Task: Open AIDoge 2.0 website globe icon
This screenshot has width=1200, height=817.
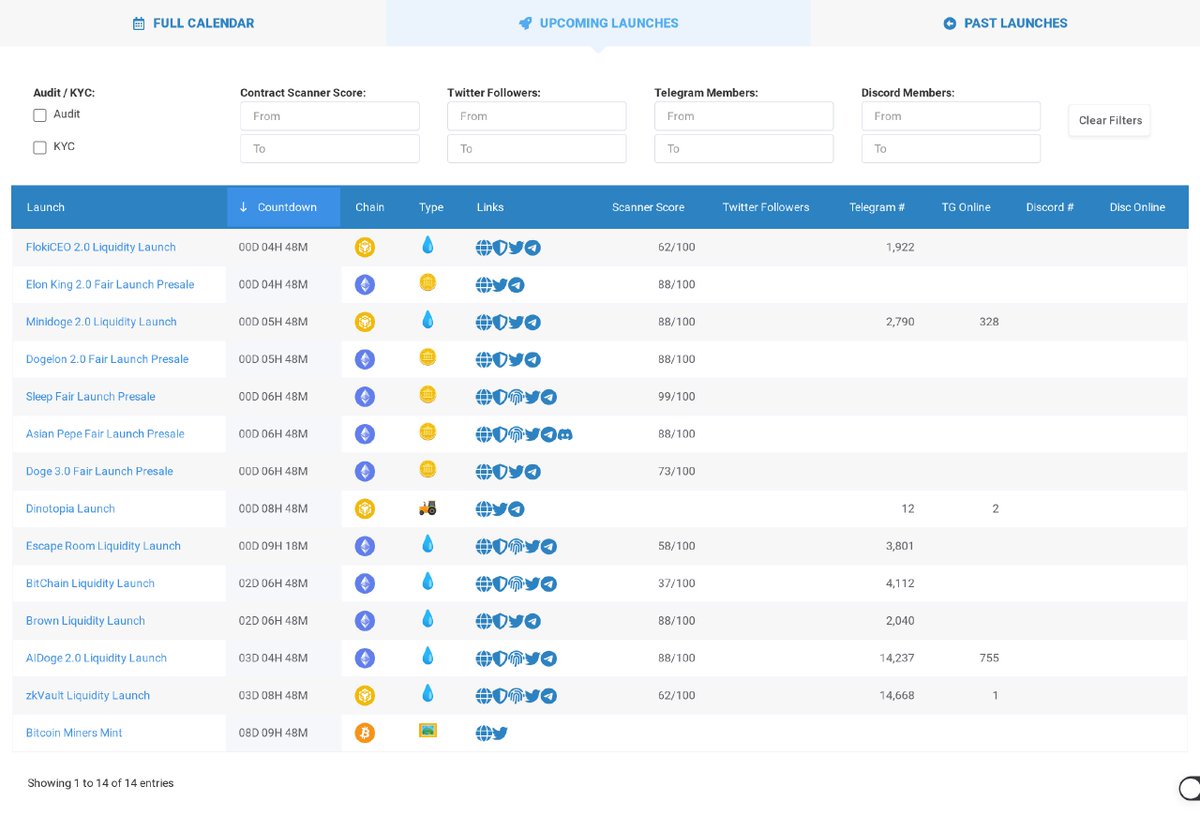Action: tap(484, 658)
